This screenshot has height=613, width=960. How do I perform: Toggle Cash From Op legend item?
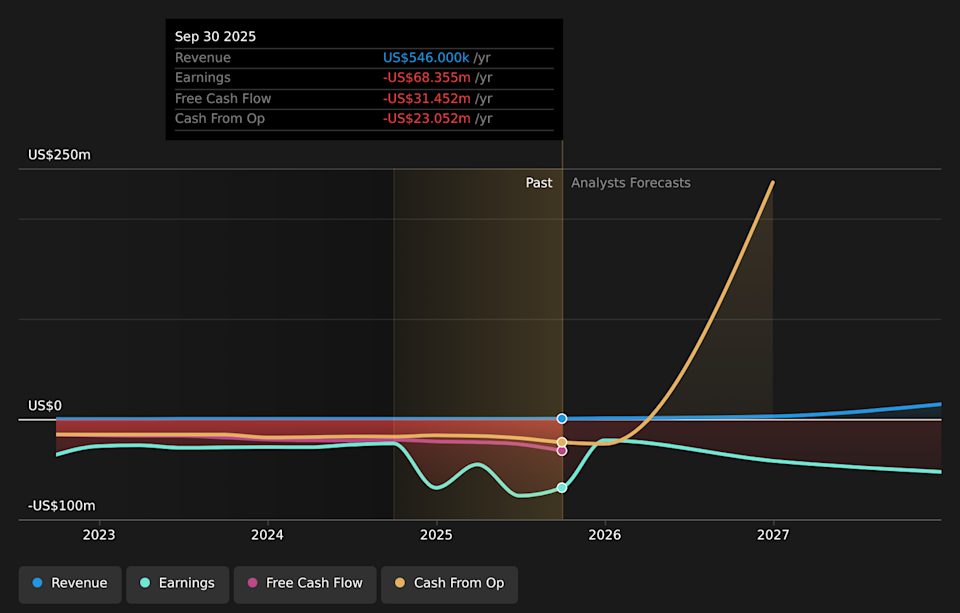coord(449,583)
